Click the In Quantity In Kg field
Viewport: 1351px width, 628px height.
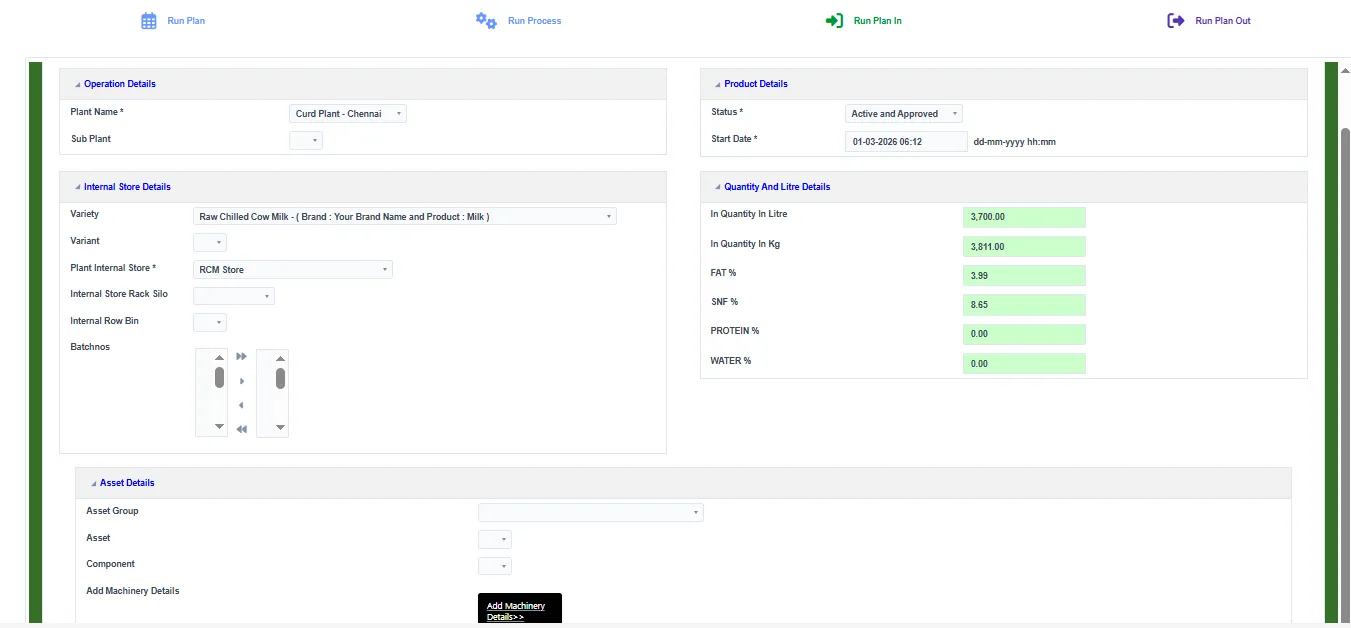click(x=1024, y=247)
